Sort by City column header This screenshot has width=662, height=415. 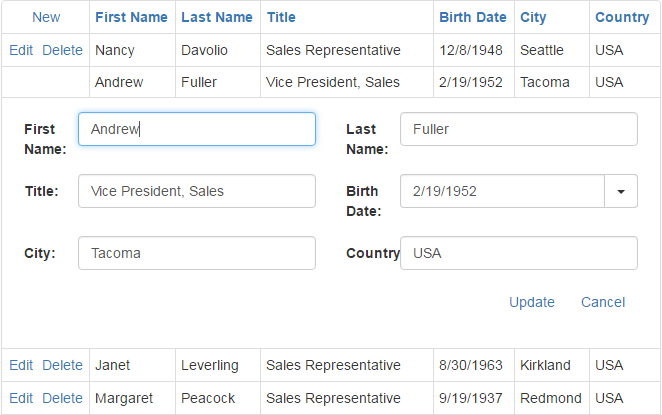click(533, 17)
